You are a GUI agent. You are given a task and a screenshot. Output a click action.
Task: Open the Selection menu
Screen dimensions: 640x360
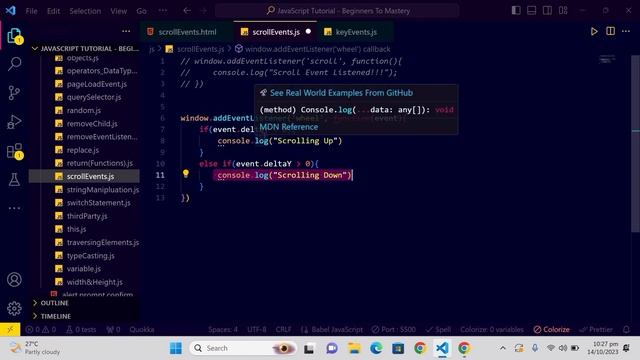click(x=85, y=11)
